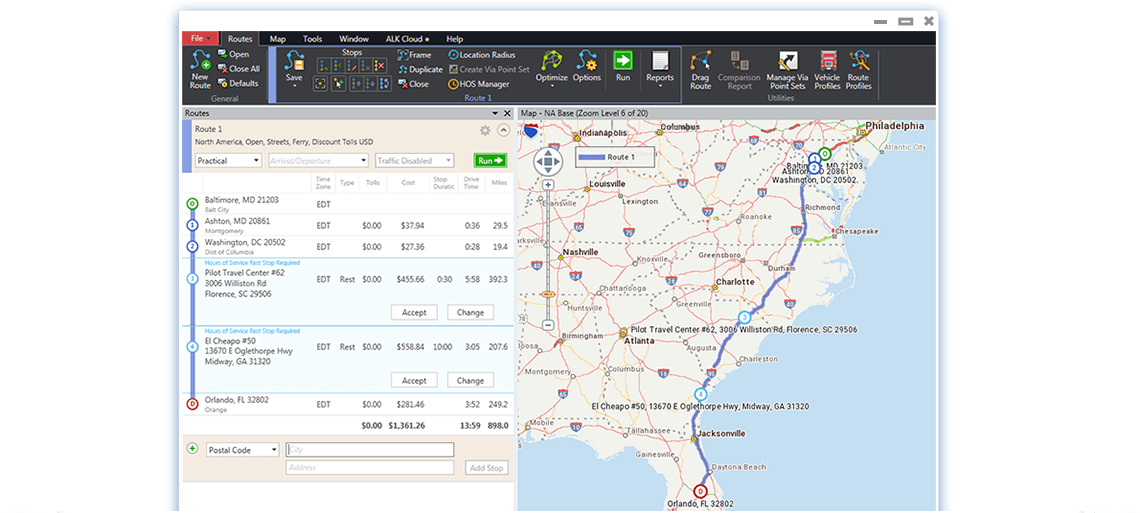Click the map zoom slider track
The image size is (1140, 513).
549,250
